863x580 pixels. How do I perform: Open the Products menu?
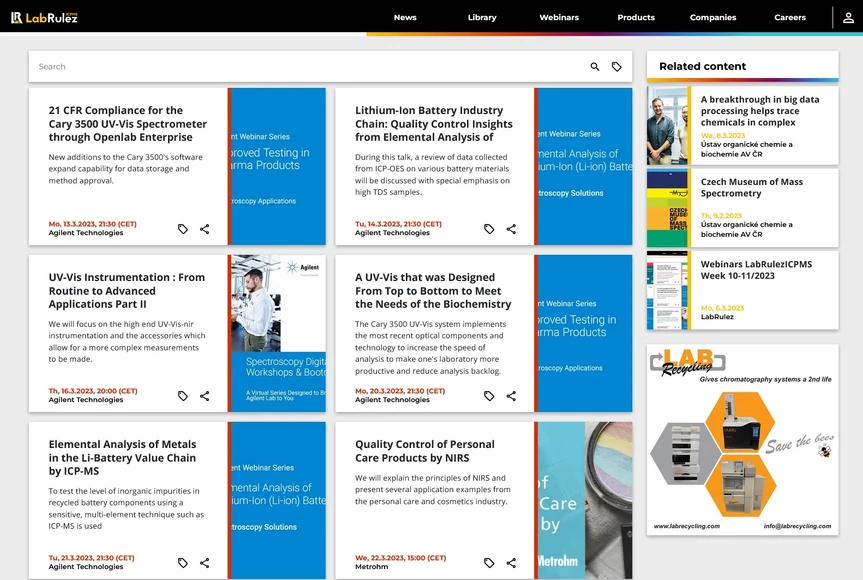636,18
